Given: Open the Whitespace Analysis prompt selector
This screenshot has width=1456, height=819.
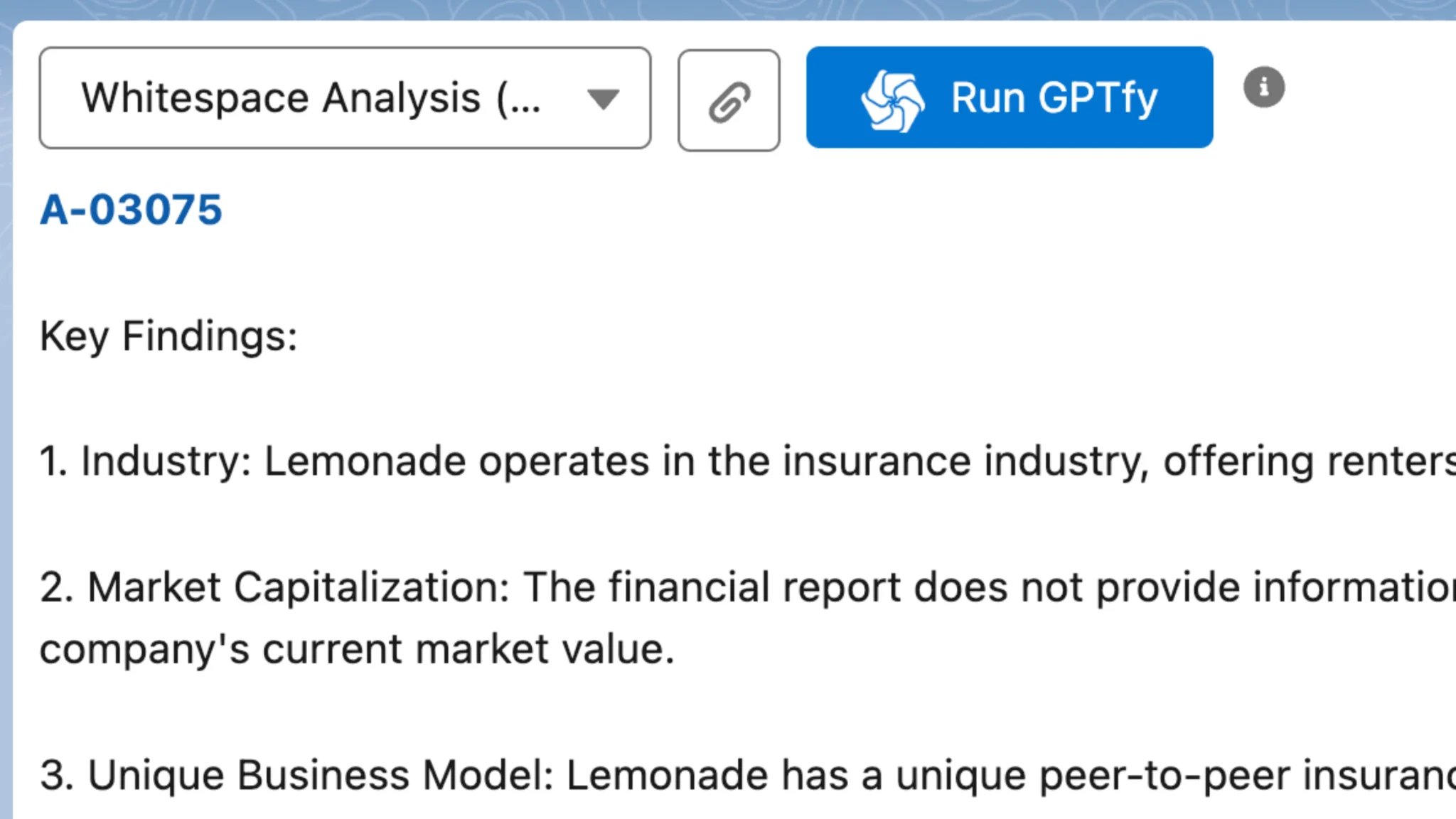Looking at the screenshot, I should [345, 98].
